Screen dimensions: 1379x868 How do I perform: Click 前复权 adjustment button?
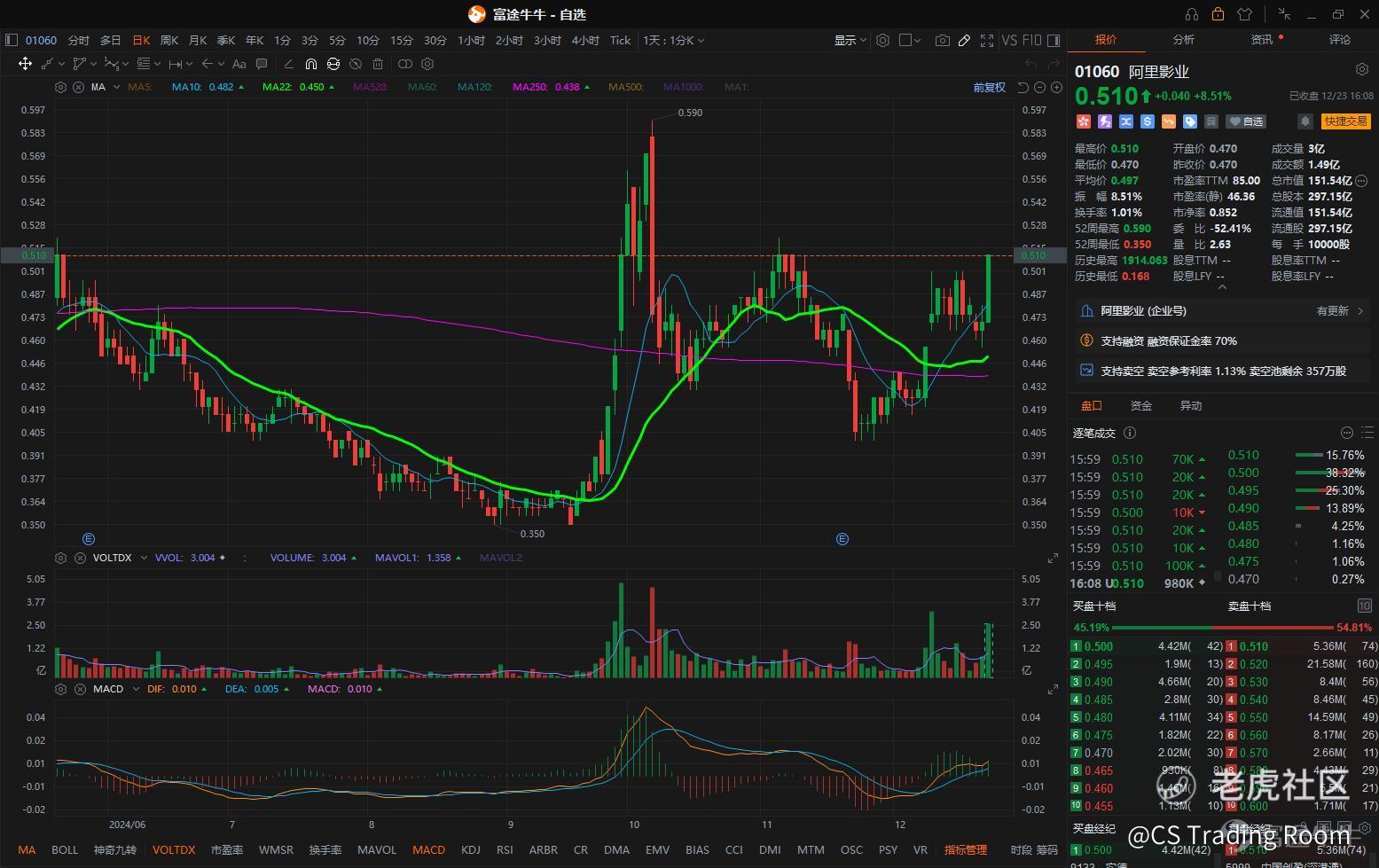tap(989, 87)
